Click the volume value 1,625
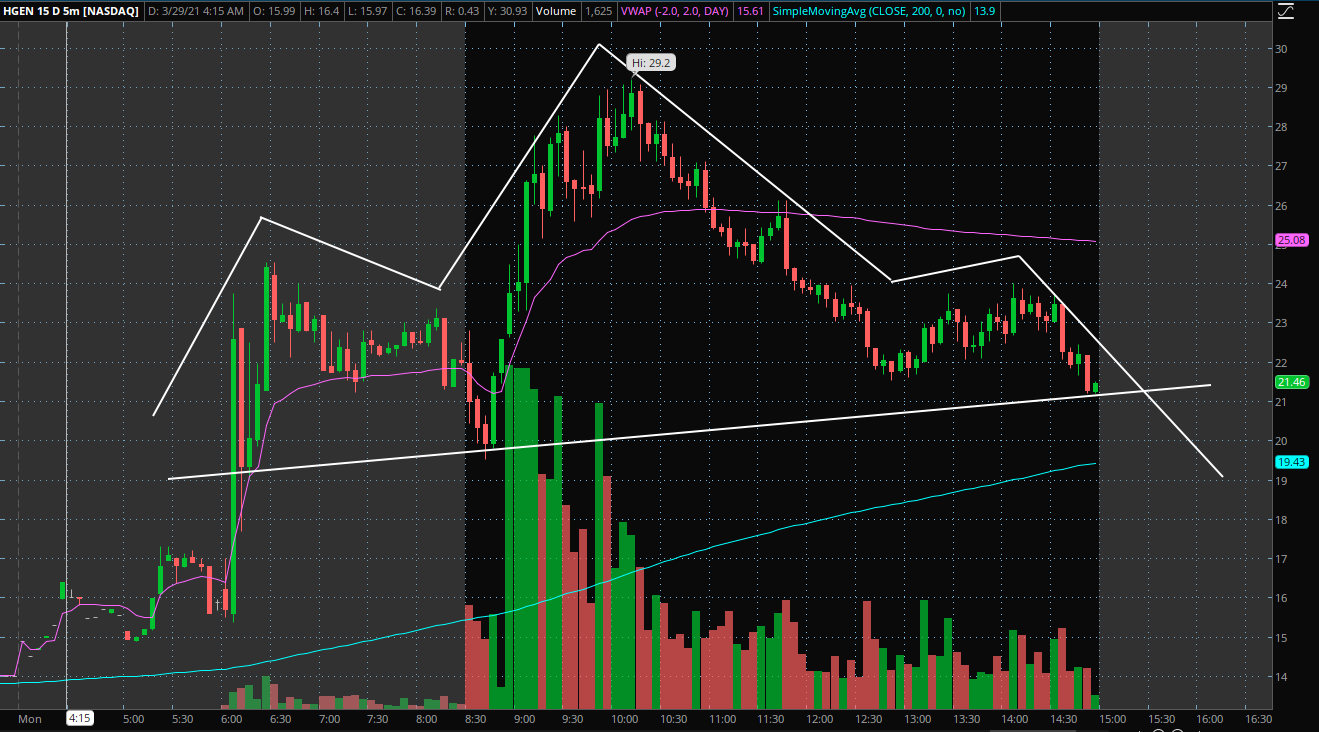The image size is (1319, 732). pyautogui.click(x=598, y=11)
